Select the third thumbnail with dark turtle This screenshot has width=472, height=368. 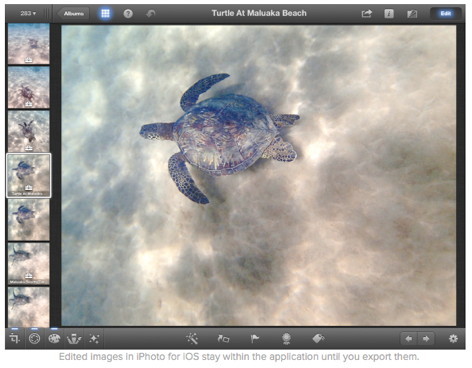click(x=29, y=131)
